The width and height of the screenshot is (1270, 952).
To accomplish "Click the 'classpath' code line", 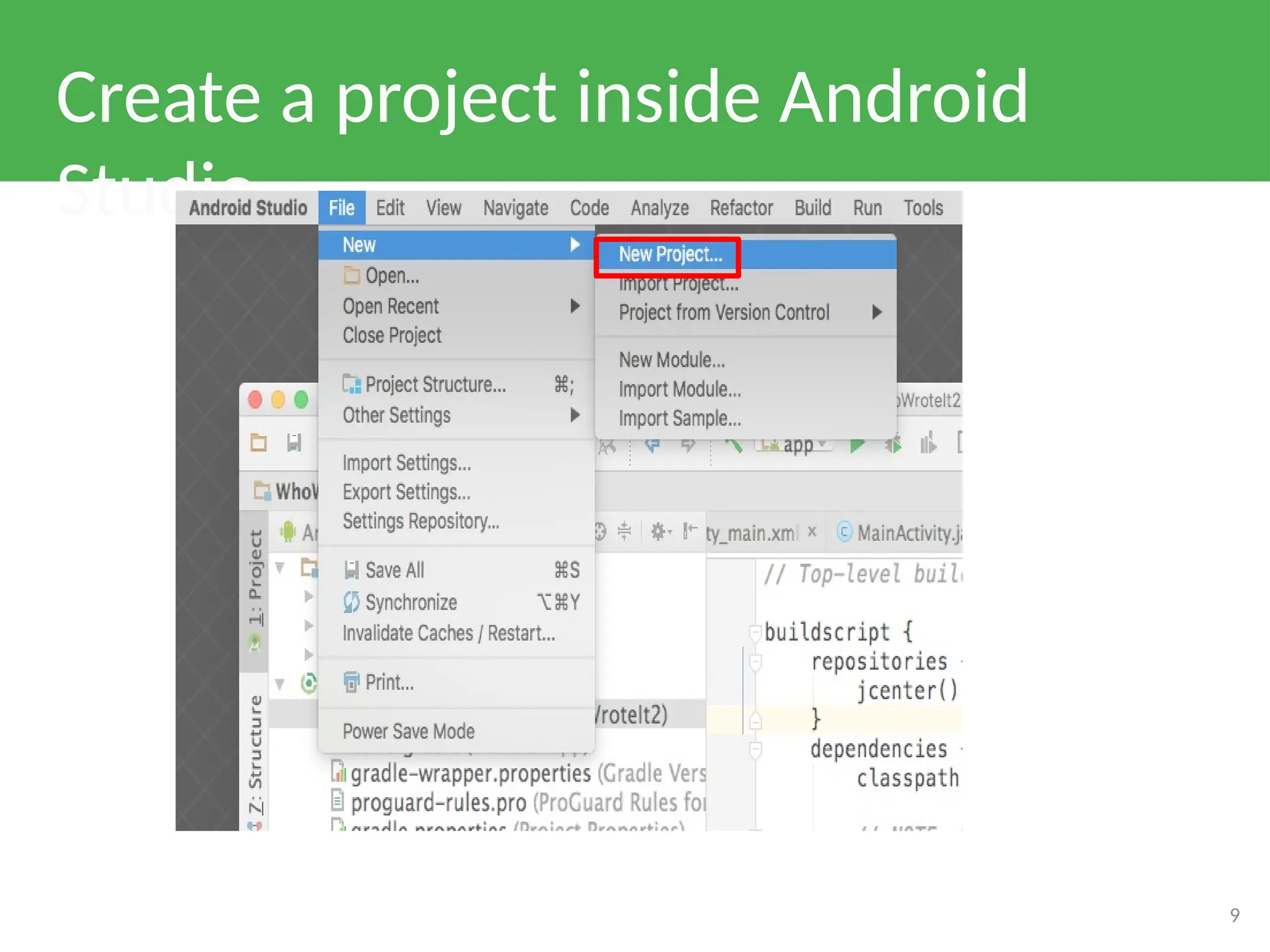I will click(908, 778).
